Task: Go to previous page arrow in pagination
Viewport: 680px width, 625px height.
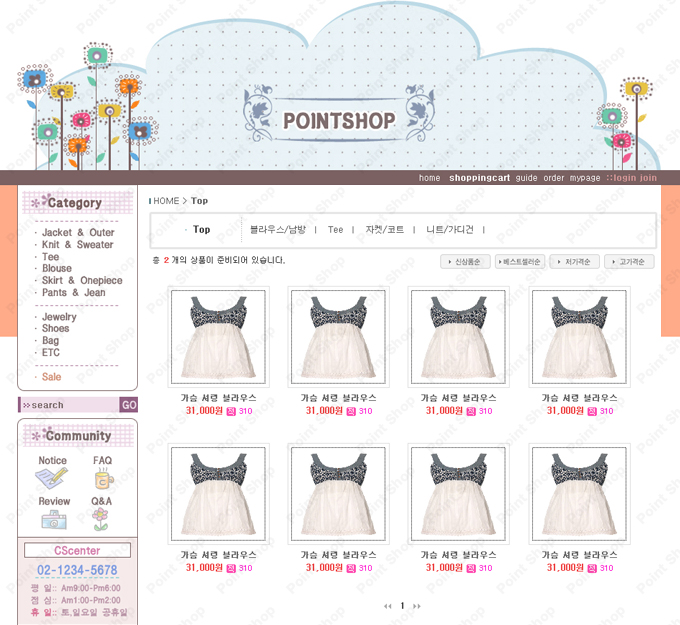Action: click(388, 606)
